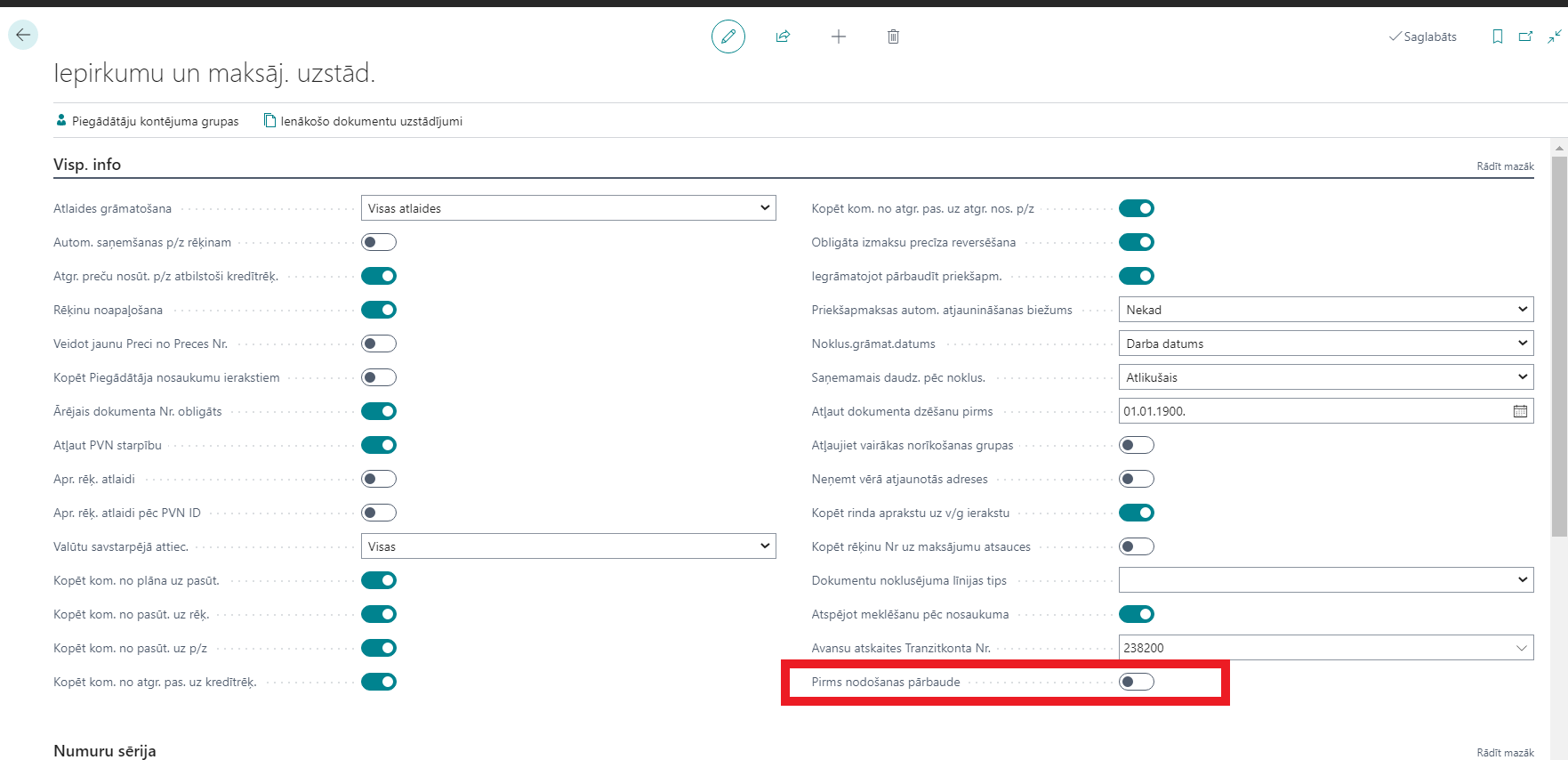Click Rādīt mazāk in Visp. info section
The height and width of the screenshot is (760, 1568).
(1505, 166)
